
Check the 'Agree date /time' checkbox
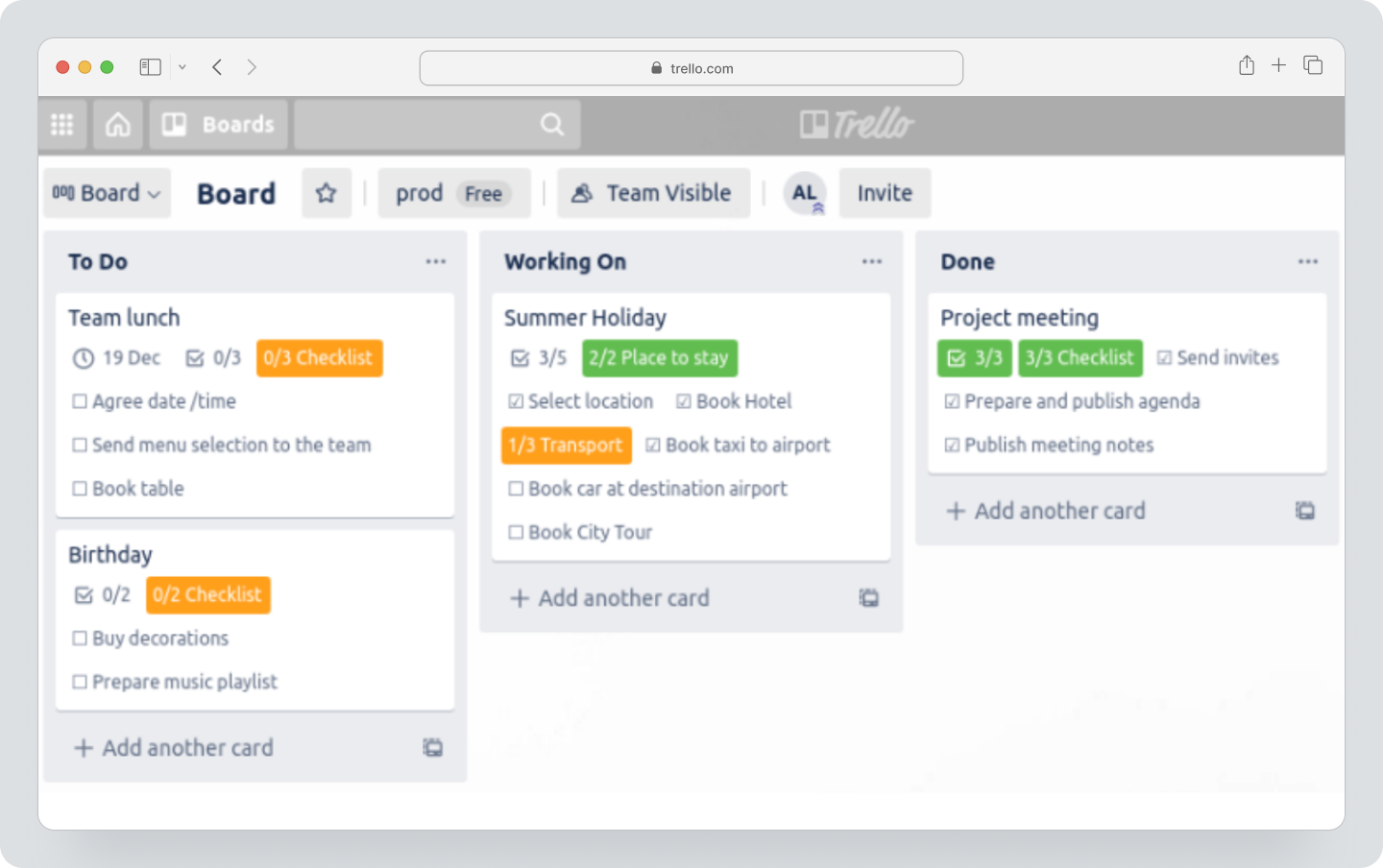point(80,401)
